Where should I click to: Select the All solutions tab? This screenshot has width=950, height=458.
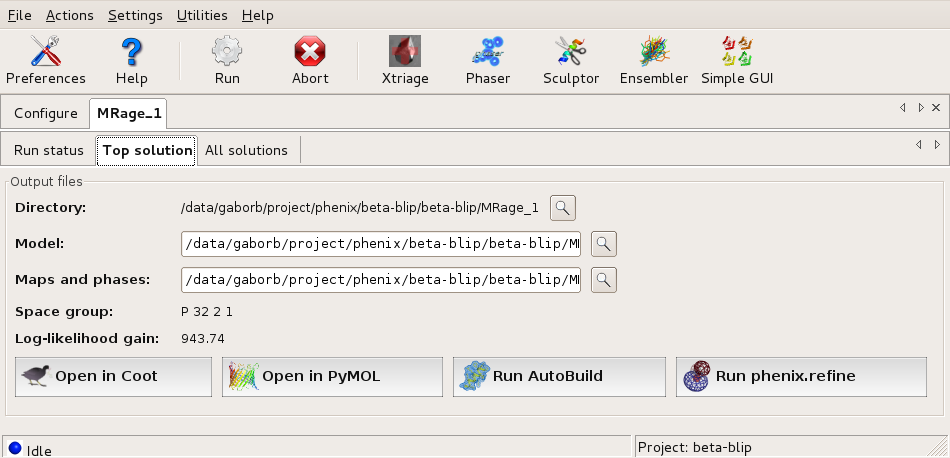(246, 150)
